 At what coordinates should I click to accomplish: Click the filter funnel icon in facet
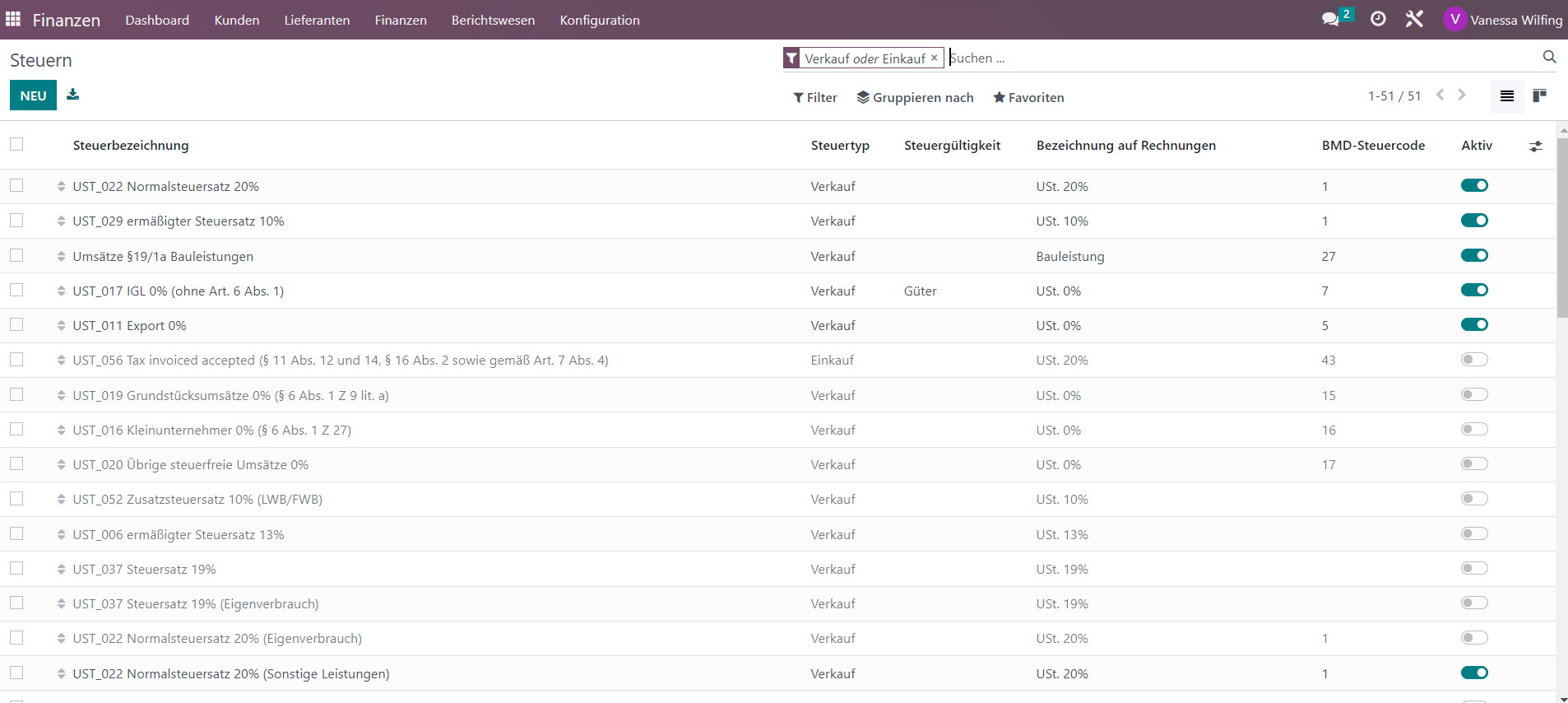(x=791, y=58)
